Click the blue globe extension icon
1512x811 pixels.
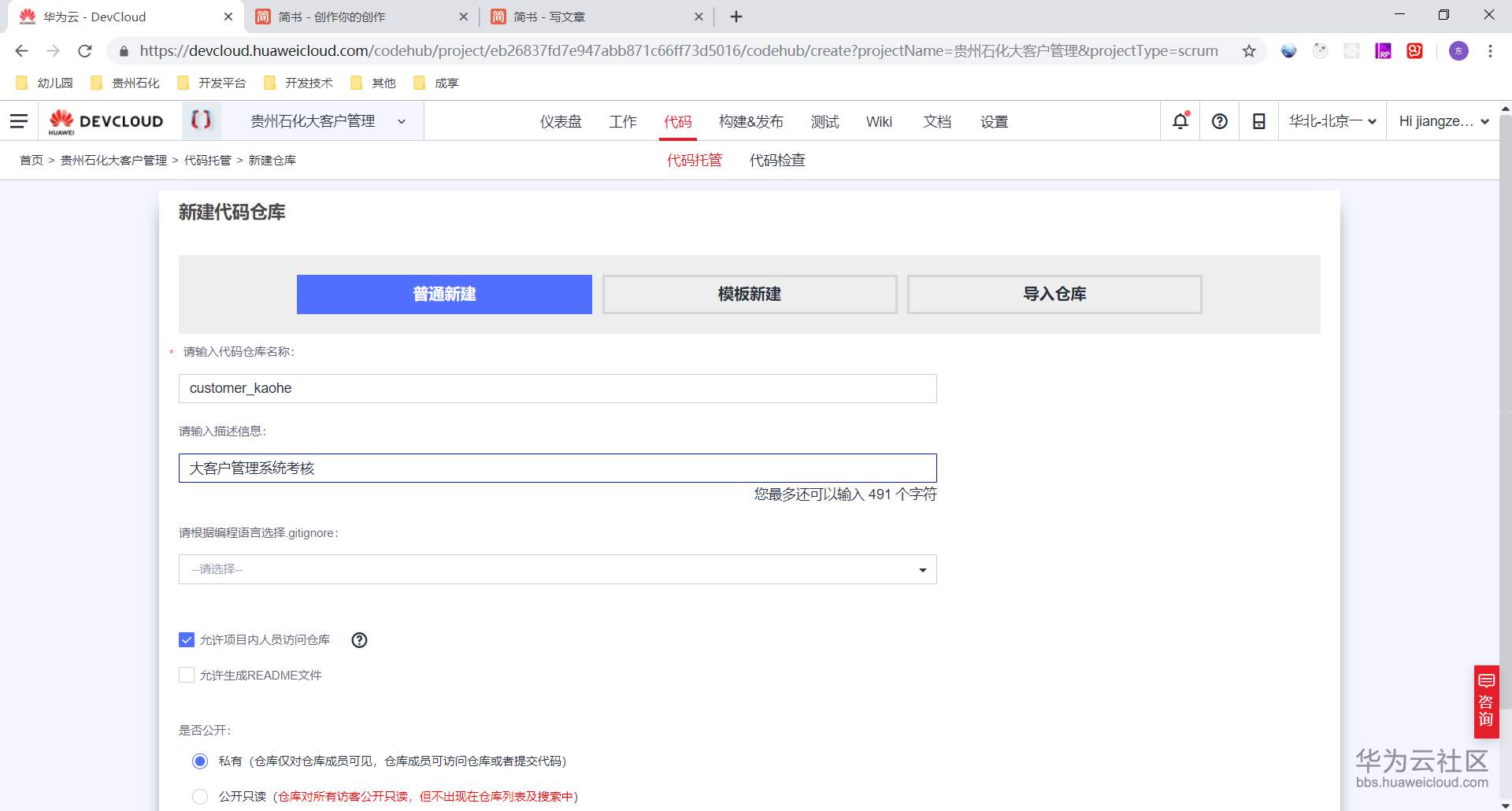(x=1288, y=51)
